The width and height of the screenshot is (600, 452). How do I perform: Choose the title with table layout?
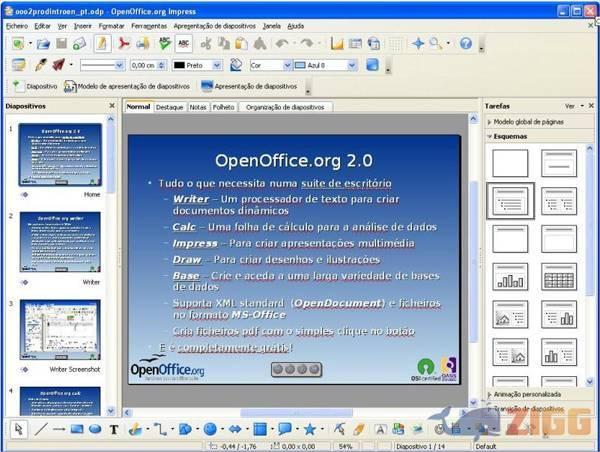tap(559, 276)
